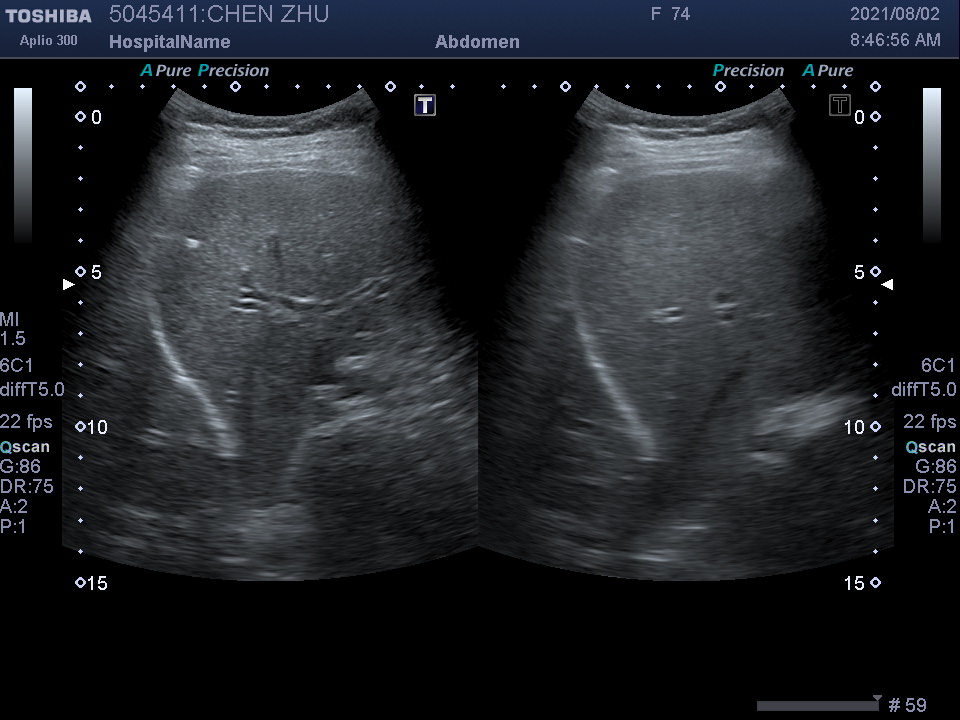
Task: Click the right DR:75 dynamic range value
Action: (x=929, y=487)
